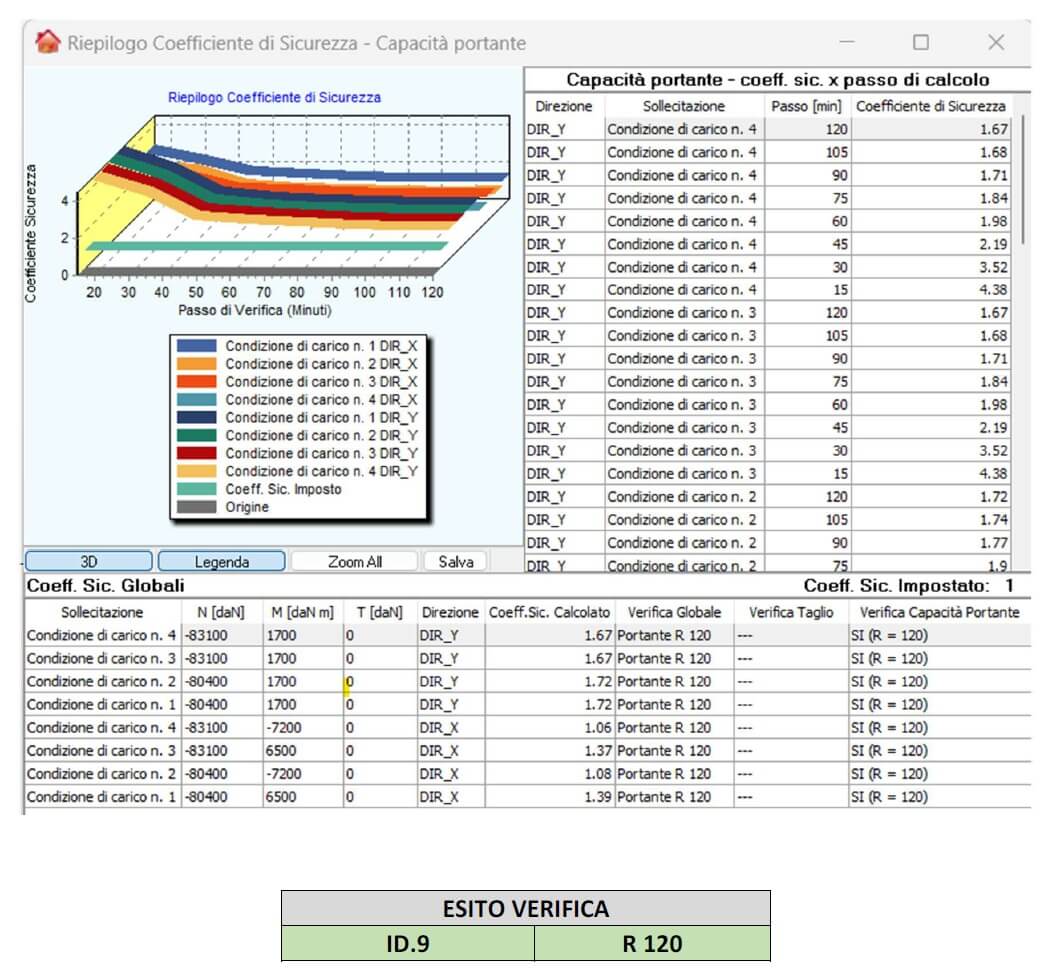This screenshot has width=1052, height=978.
Task: Click the Coeff. Sic. Imposto legend swatch
Action: [x=197, y=489]
